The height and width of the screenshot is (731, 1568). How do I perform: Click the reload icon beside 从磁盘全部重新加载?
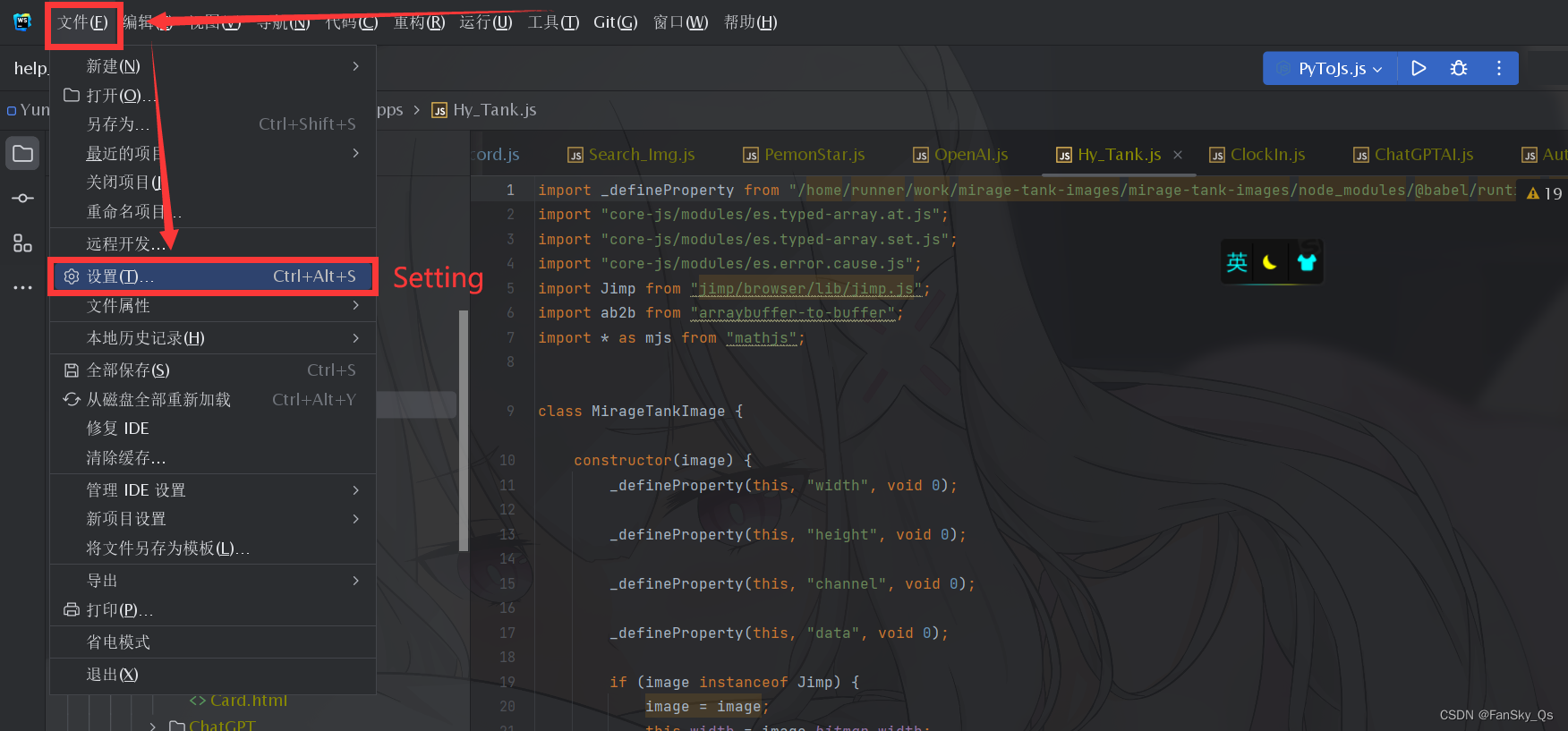click(72, 399)
